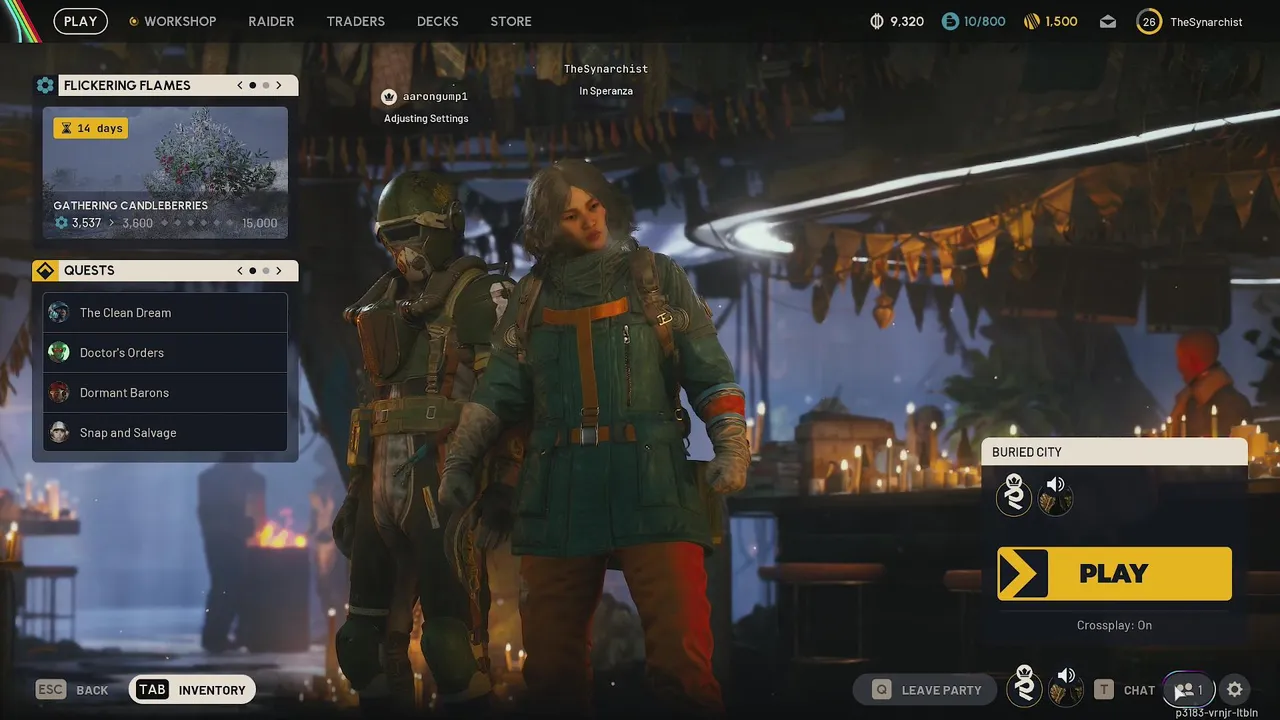Go to previous Flickering Flames page arrow
Screen dimensions: 1280x720
point(240,85)
